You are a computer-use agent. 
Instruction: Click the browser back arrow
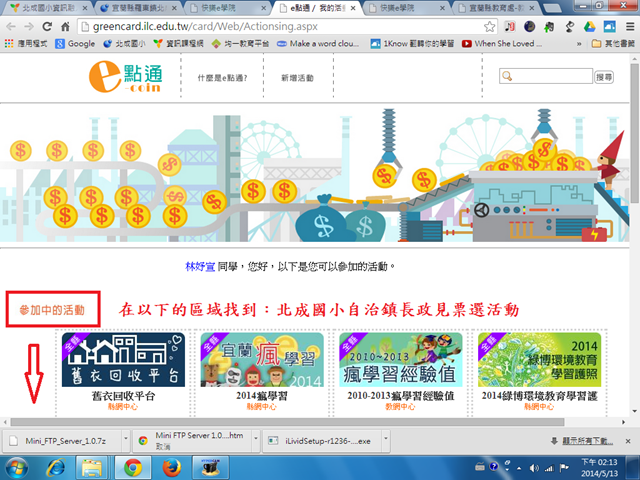12,27
